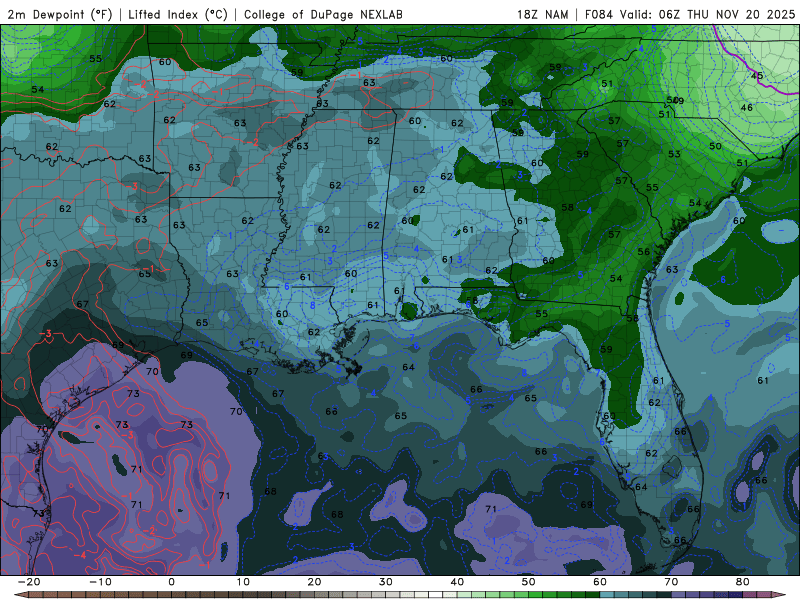Viewport: 800px width, 600px height.
Task: Click the 20 label on the color scale
Action: (314, 582)
